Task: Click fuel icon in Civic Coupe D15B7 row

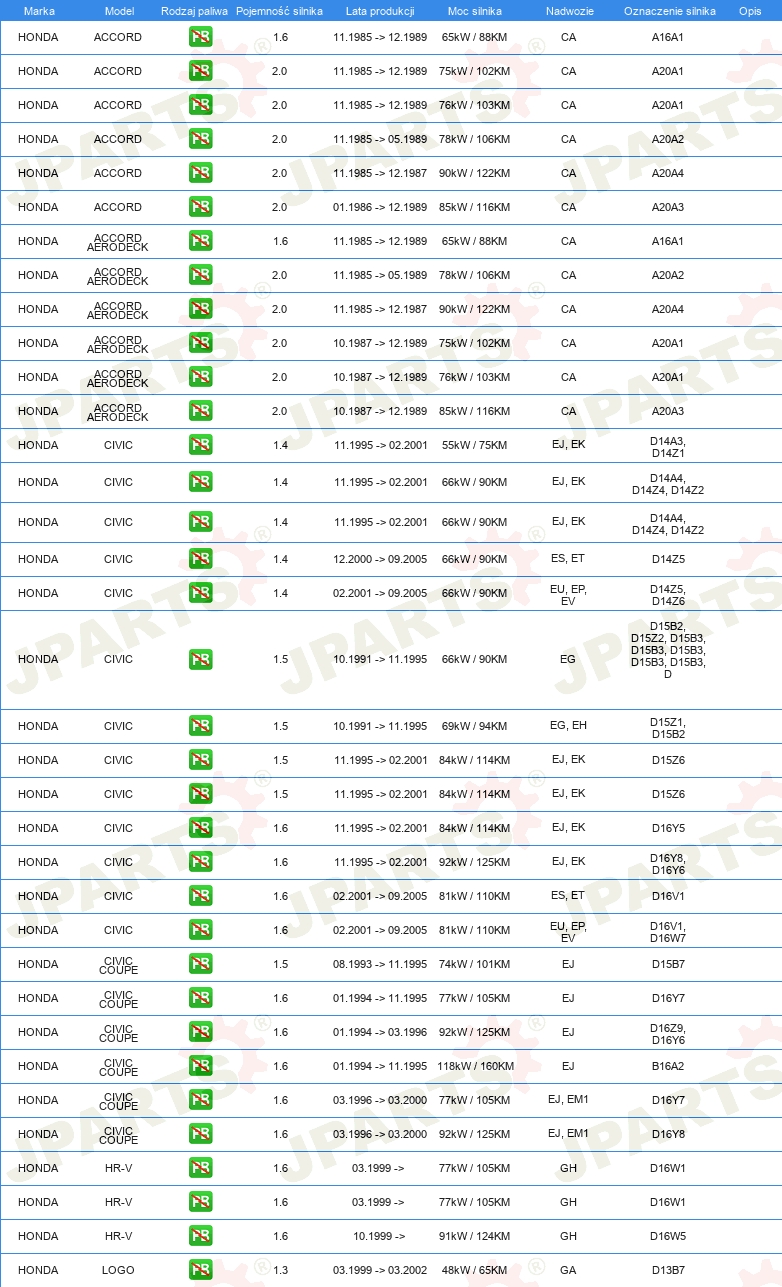Action: tap(201, 964)
